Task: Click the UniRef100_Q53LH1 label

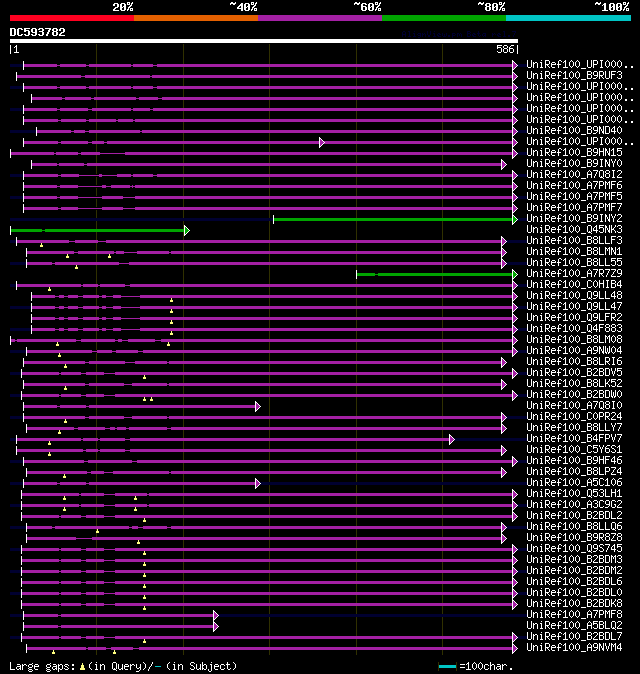Action: (574, 494)
